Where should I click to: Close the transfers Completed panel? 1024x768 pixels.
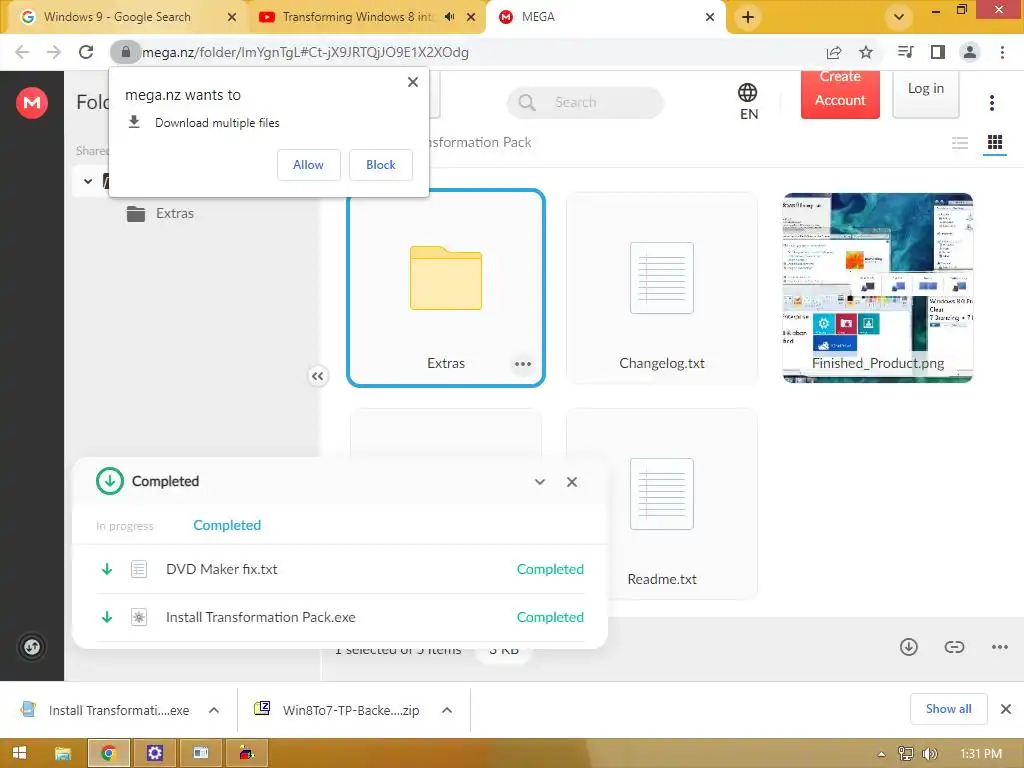click(572, 482)
